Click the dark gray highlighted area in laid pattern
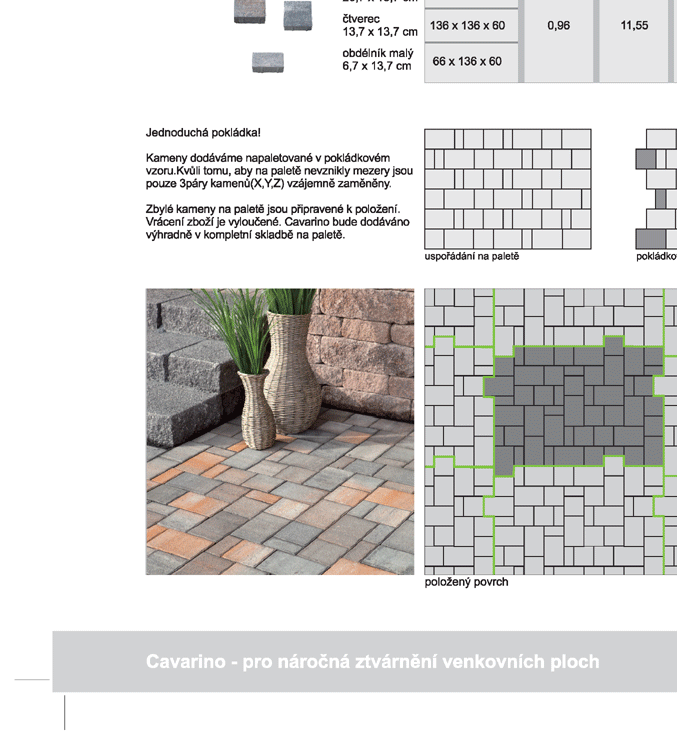The width and height of the screenshot is (677, 744). (572, 400)
